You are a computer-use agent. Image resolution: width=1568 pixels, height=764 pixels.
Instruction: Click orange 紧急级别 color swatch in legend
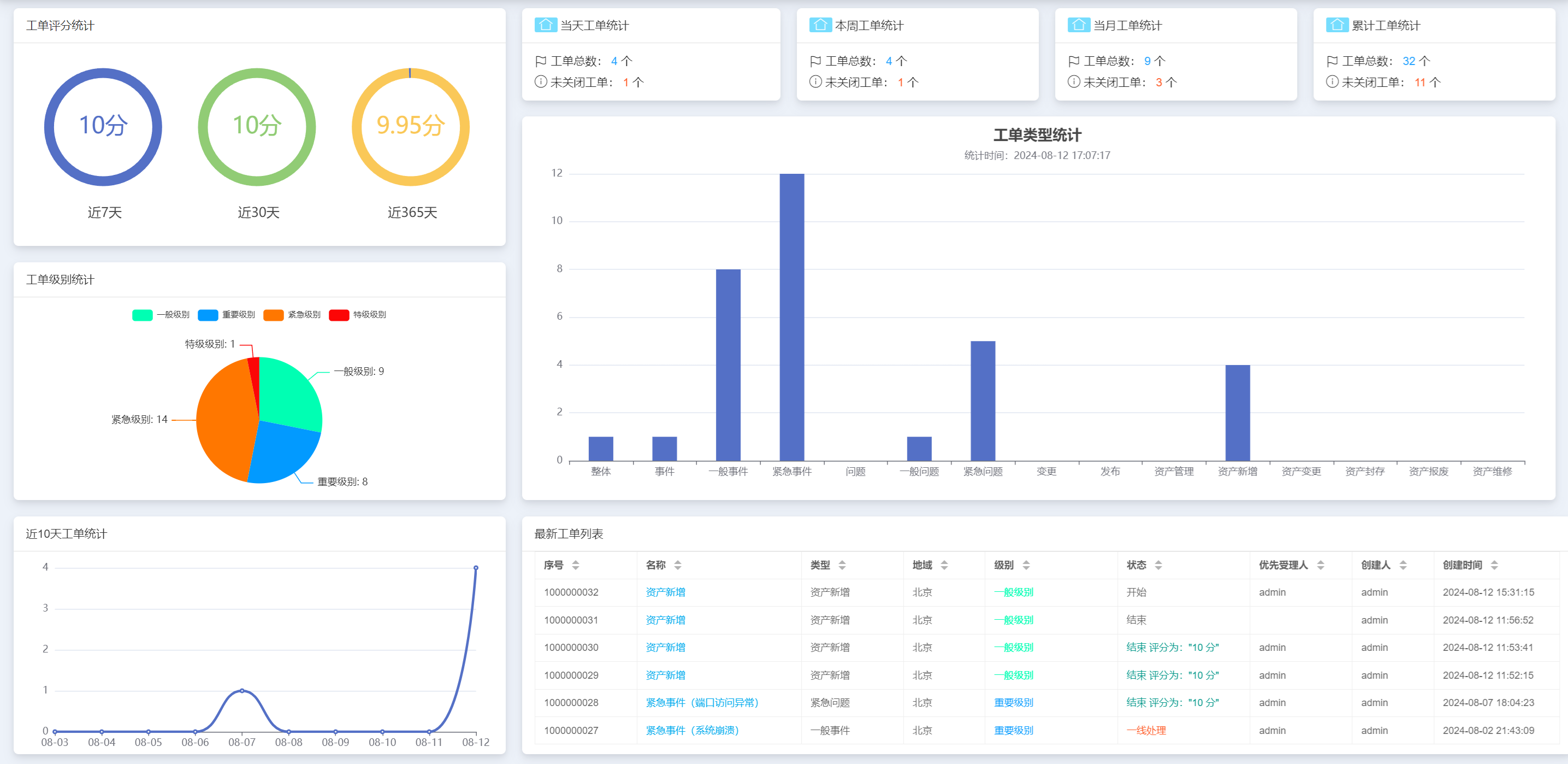[x=273, y=314]
